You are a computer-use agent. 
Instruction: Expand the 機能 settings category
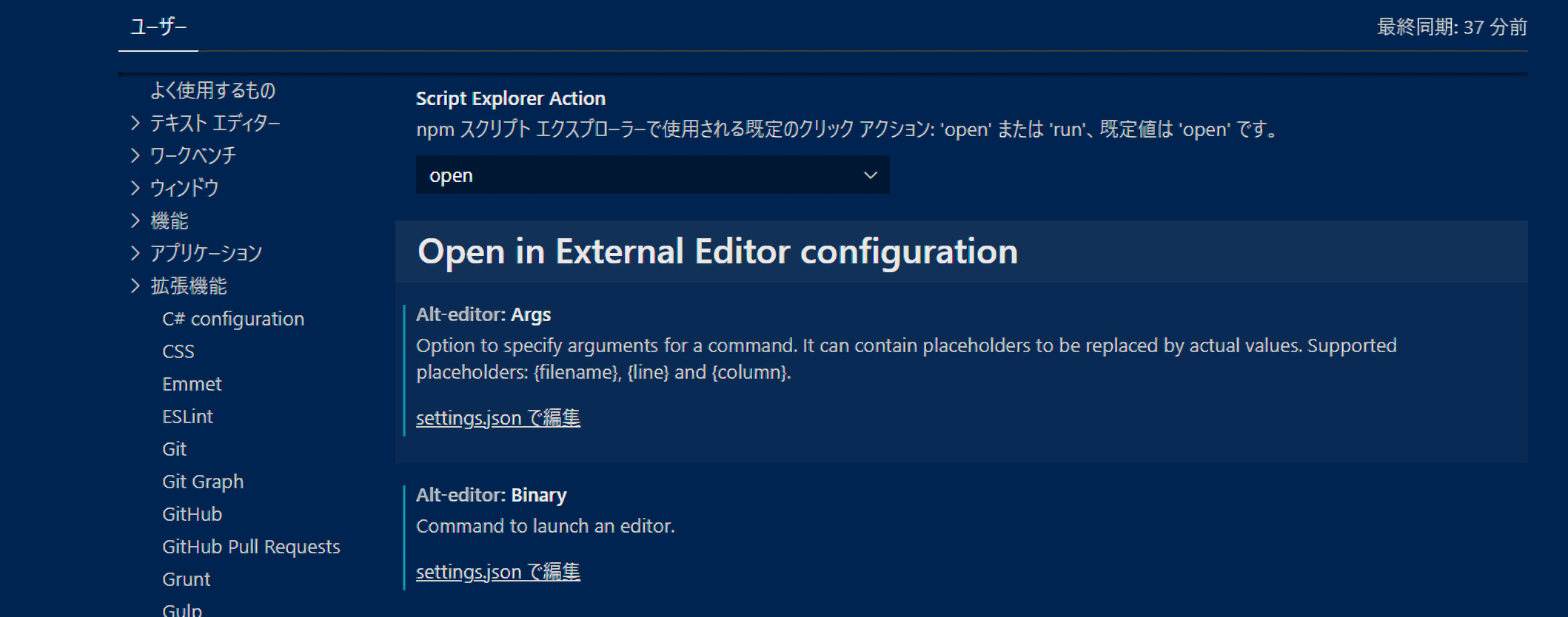click(x=135, y=220)
